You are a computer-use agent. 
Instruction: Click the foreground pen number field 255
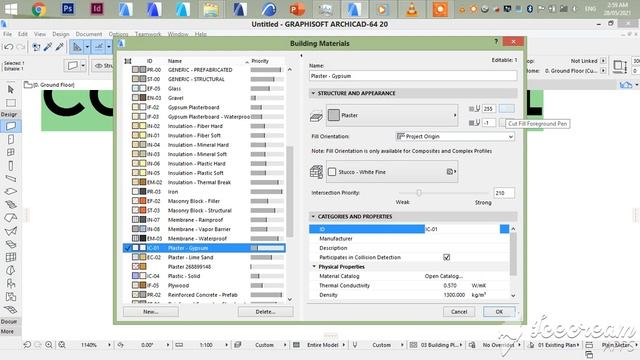coord(489,109)
